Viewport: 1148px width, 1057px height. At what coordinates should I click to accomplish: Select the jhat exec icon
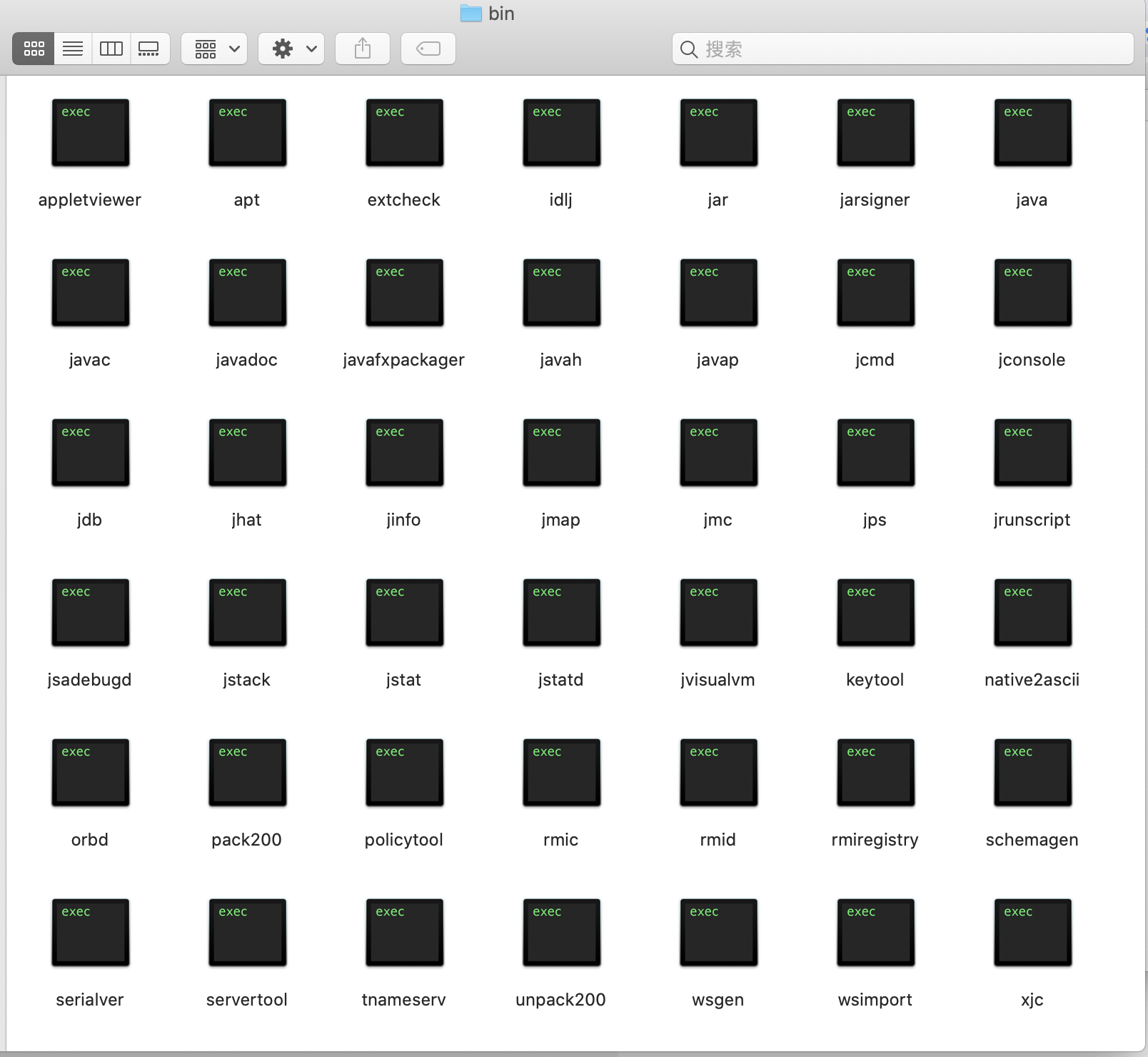pos(248,453)
